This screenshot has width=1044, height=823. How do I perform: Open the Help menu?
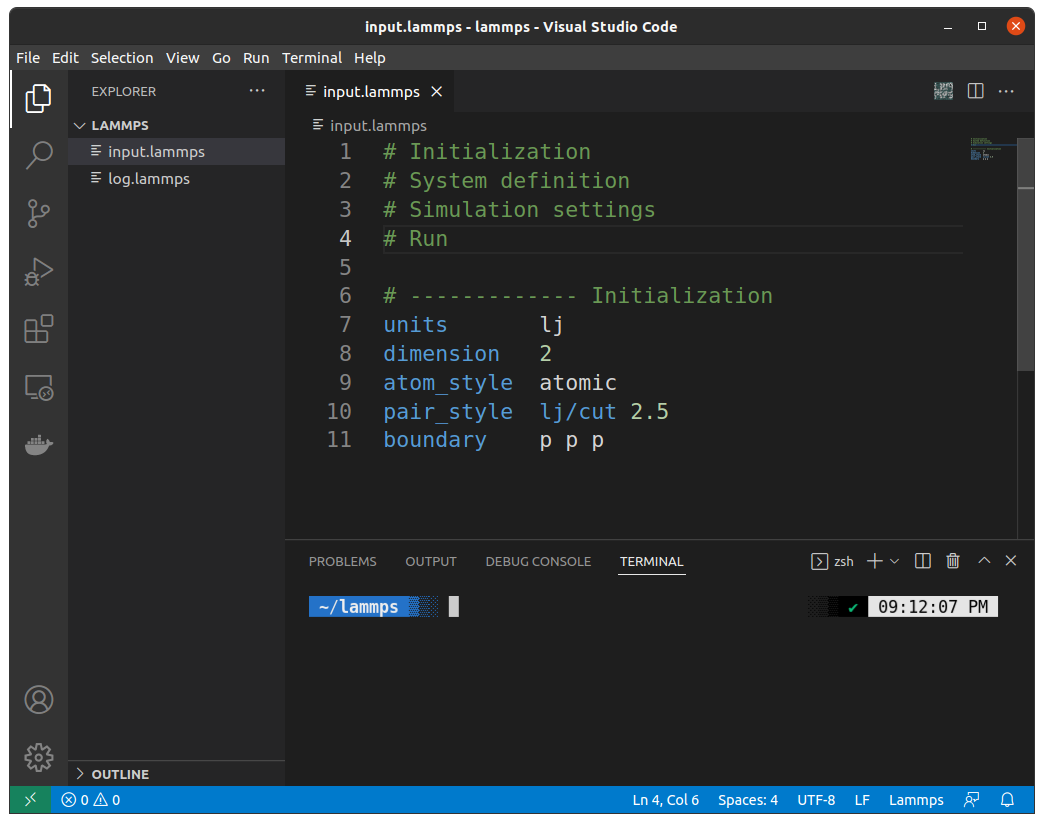coord(370,58)
